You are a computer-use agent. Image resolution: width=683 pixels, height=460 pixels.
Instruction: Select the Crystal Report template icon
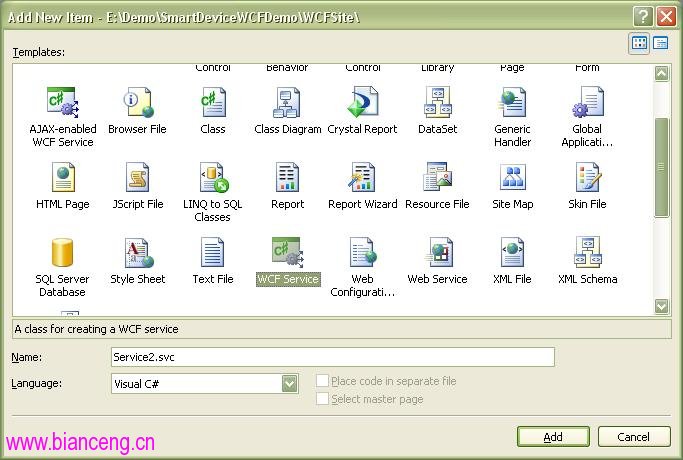click(362, 102)
